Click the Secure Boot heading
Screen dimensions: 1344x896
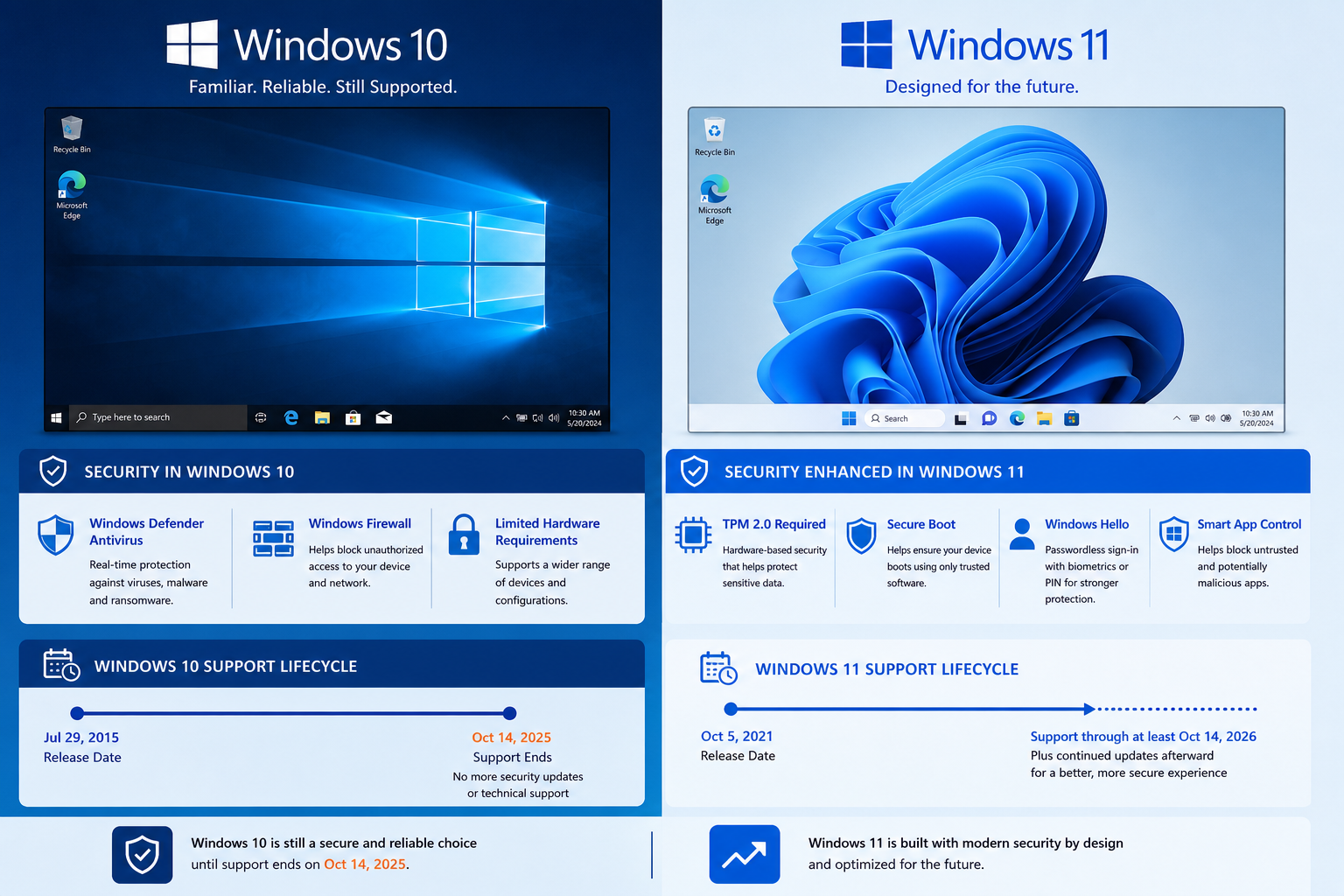pos(921,524)
